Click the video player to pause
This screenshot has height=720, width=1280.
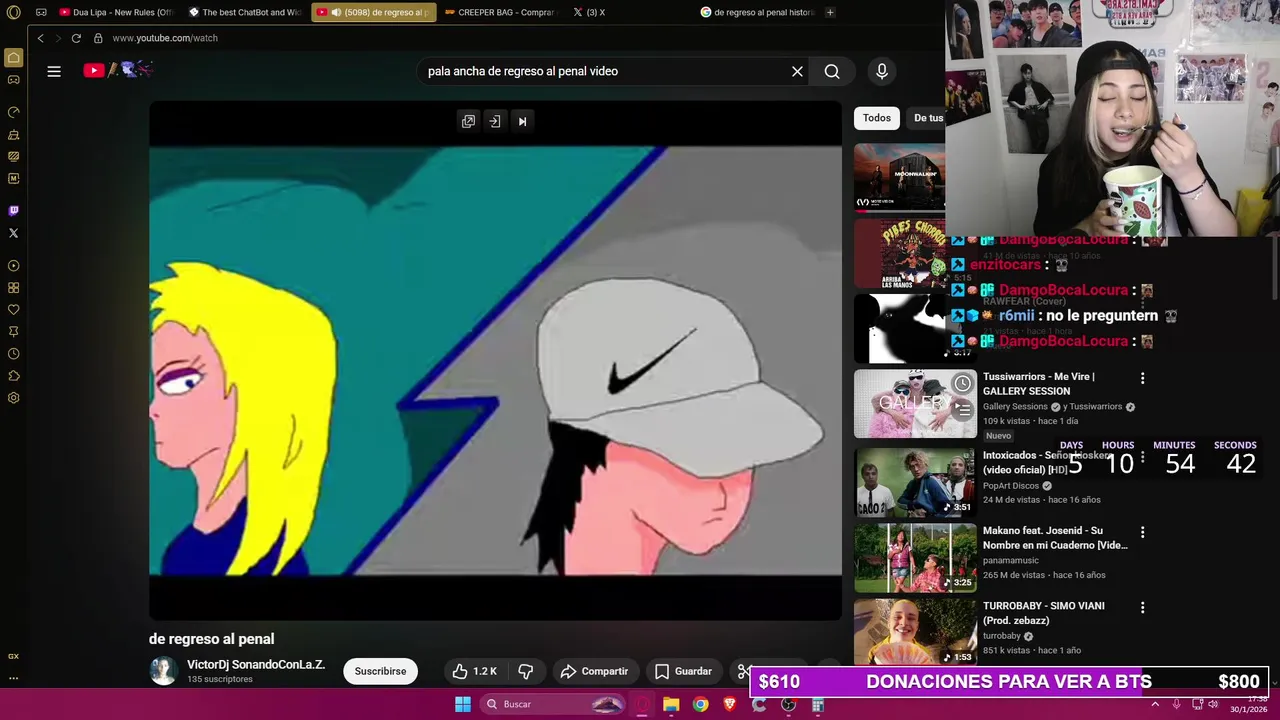(495, 360)
